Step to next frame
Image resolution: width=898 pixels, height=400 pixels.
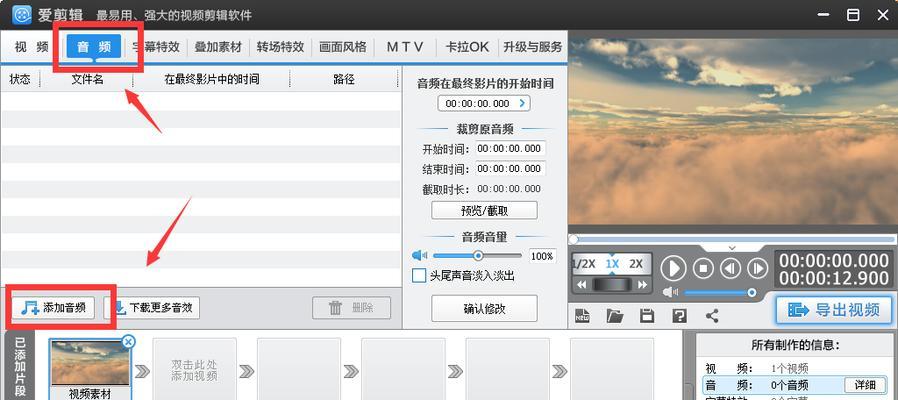(x=758, y=268)
